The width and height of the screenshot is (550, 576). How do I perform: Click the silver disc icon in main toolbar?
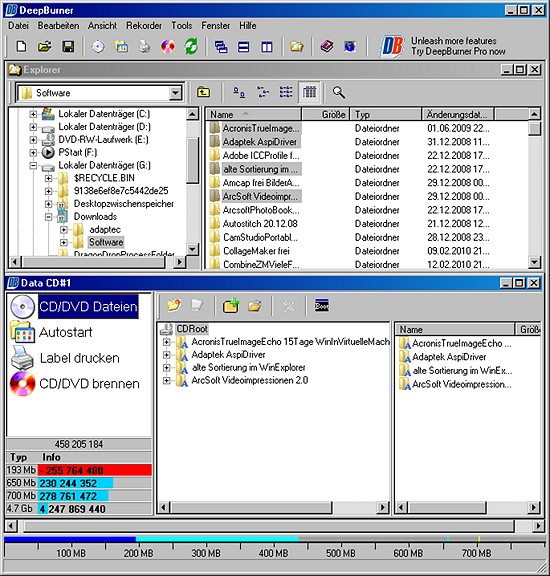[98, 47]
